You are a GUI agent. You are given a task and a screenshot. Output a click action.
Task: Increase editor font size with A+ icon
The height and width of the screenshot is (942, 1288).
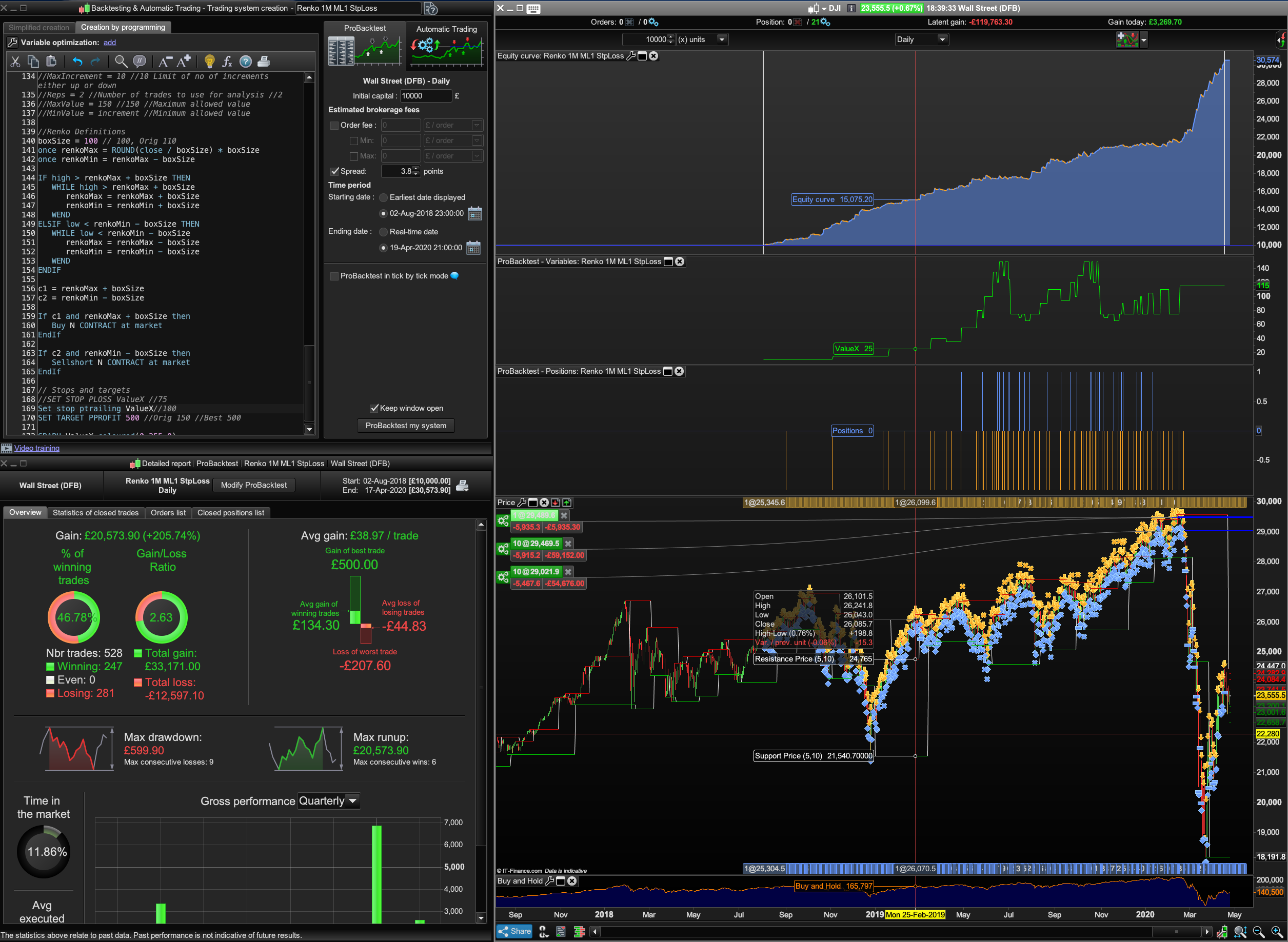click(184, 62)
